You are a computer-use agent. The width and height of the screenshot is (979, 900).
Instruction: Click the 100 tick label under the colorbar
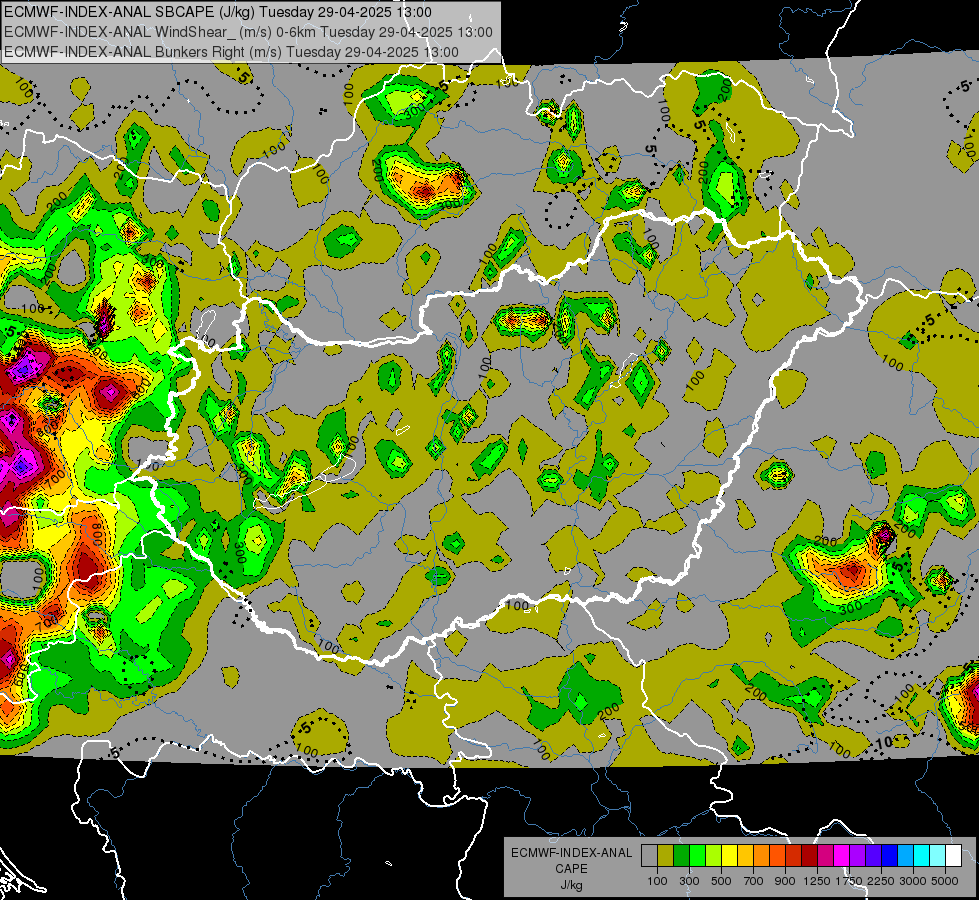(x=657, y=881)
